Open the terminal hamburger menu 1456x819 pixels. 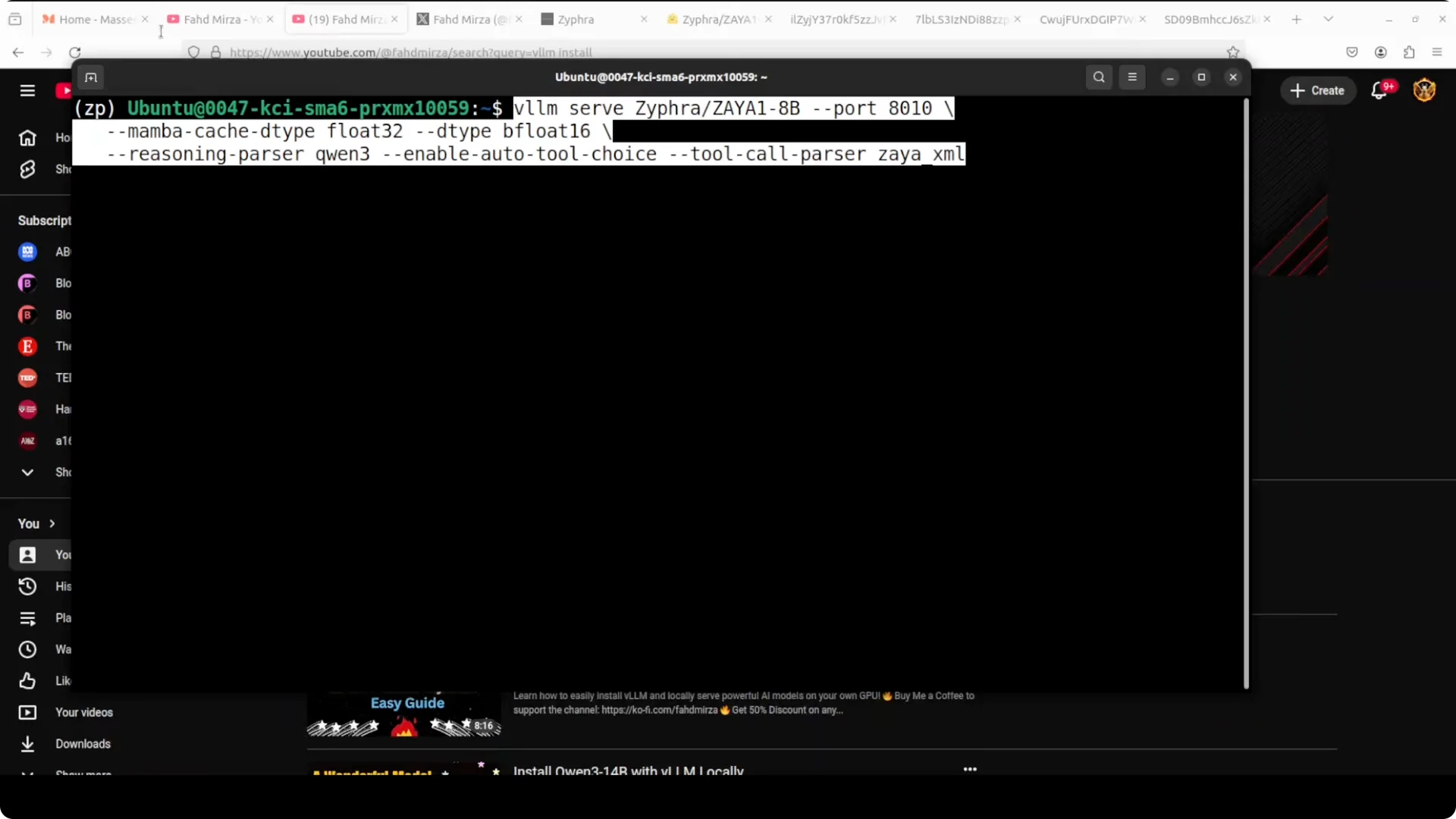[1132, 77]
